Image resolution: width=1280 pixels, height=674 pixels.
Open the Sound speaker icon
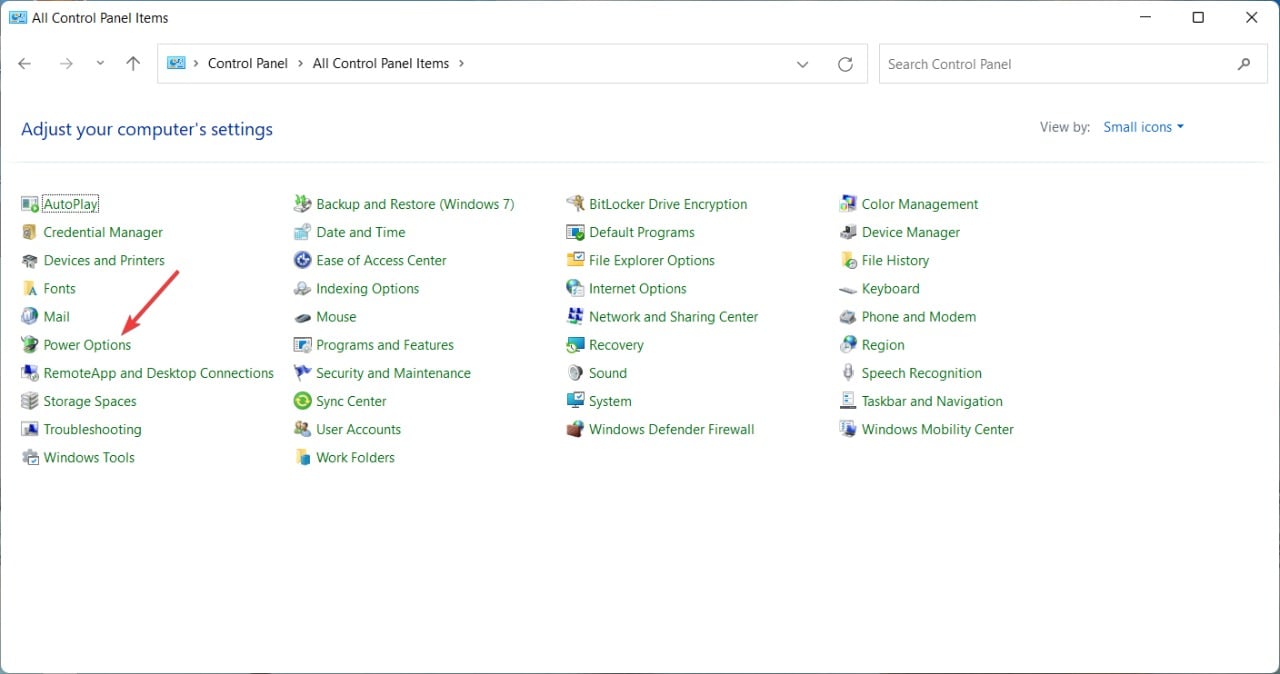[x=575, y=373]
